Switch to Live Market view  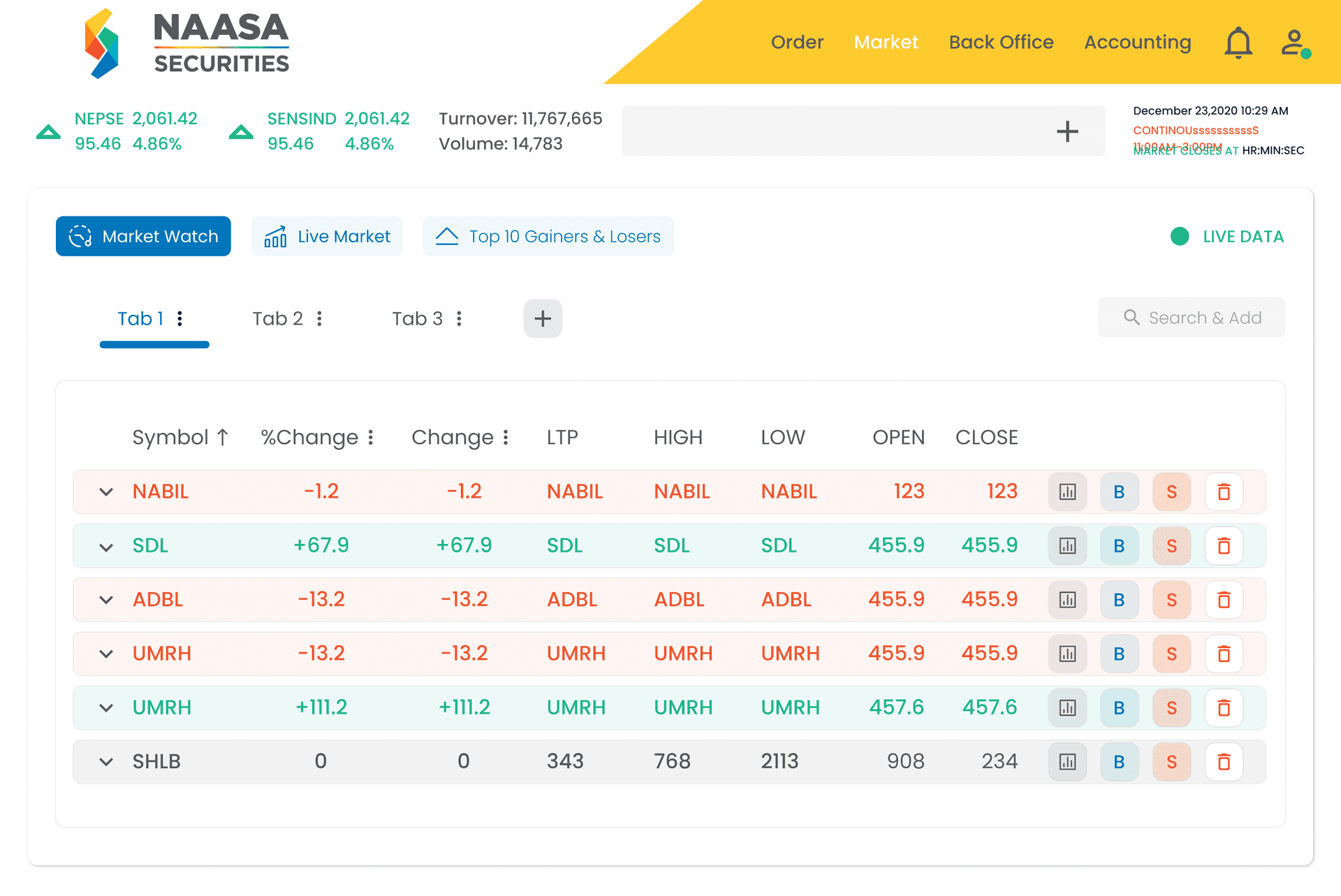tap(327, 236)
